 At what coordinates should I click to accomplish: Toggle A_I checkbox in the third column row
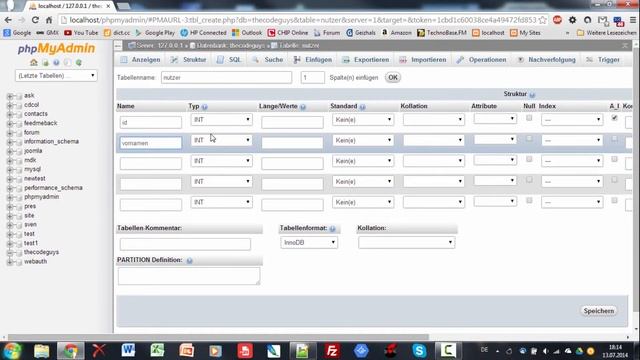614,159
